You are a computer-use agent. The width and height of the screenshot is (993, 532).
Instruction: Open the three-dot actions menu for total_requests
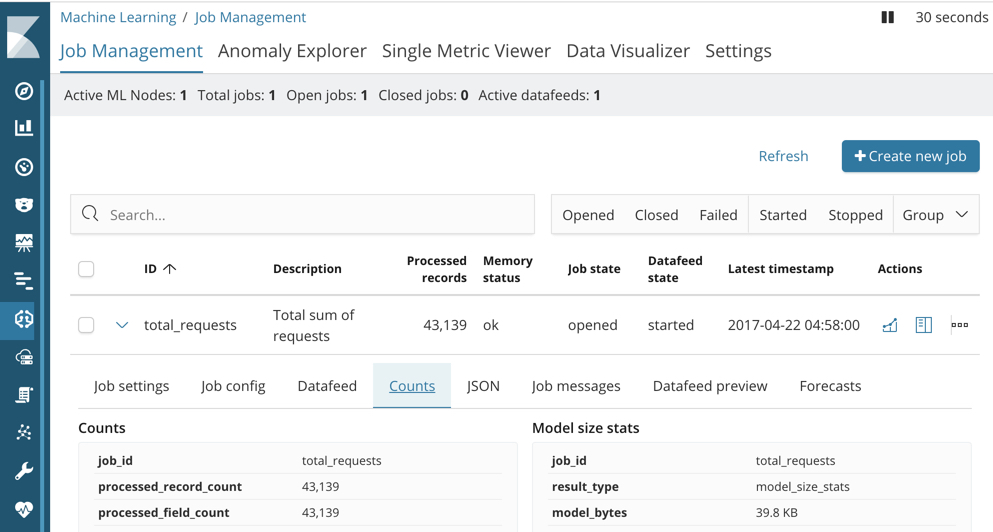(960, 325)
